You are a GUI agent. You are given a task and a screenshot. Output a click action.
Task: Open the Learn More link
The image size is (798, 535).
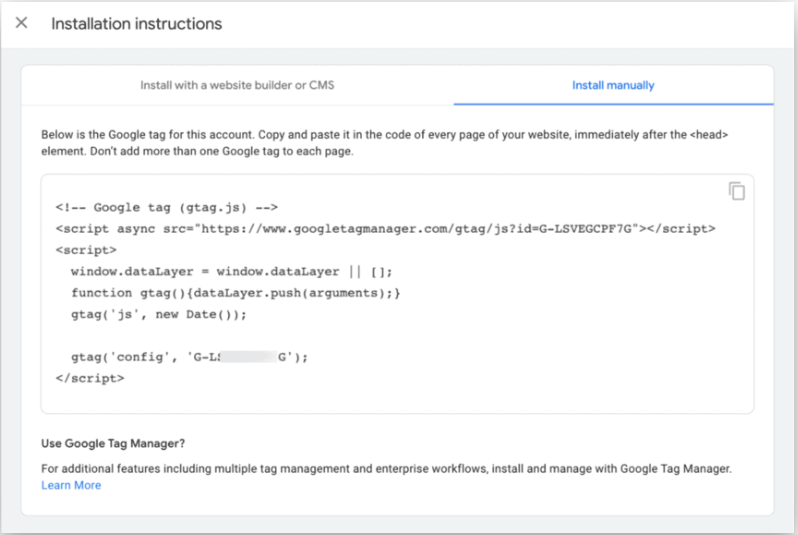pyautogui.click(x=71, y=485)
